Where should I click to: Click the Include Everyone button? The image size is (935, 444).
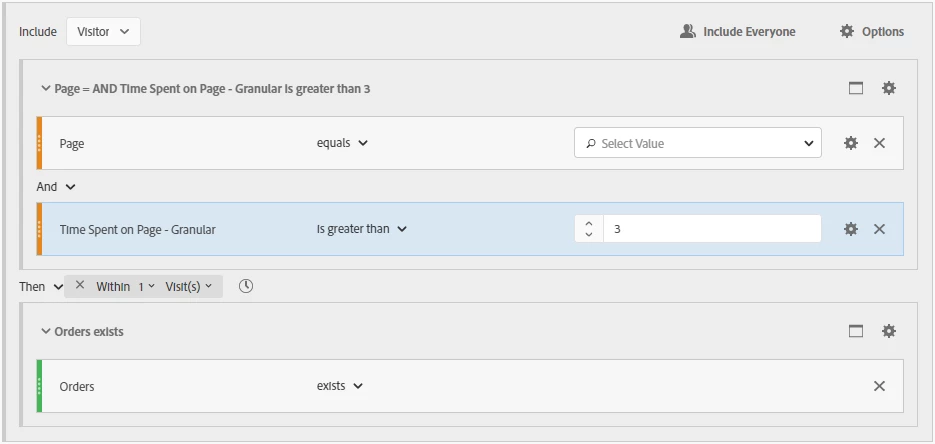(738, 32)
